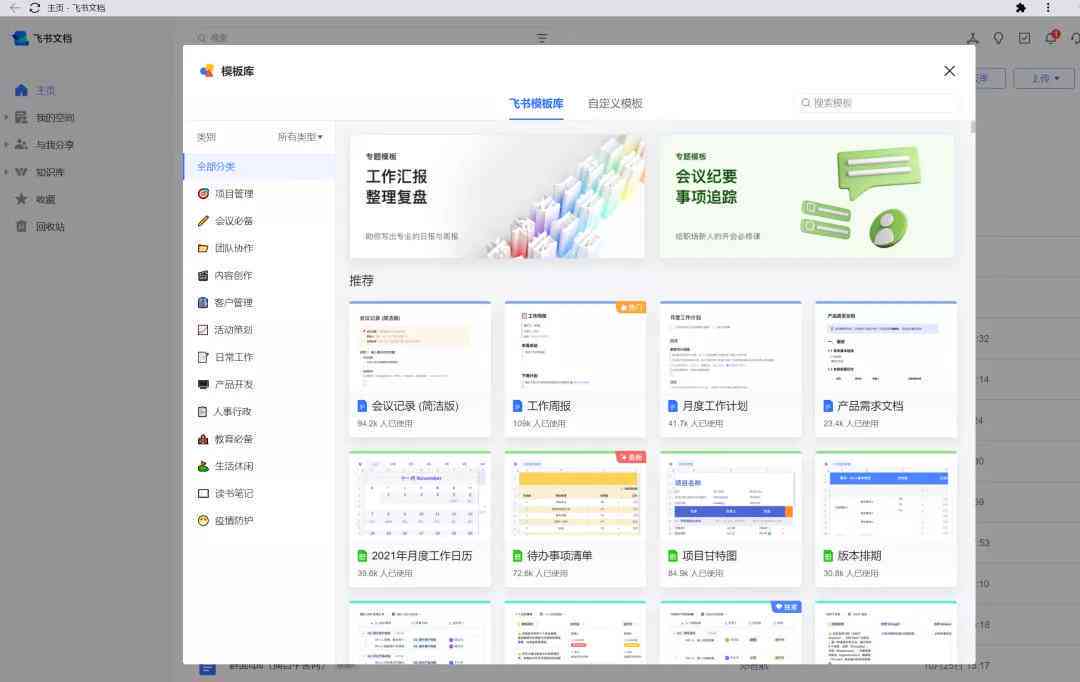This screenshot has width=1080, height=682.
Task: Select the 全部分类 category
Action: click(x=260, y=167)
